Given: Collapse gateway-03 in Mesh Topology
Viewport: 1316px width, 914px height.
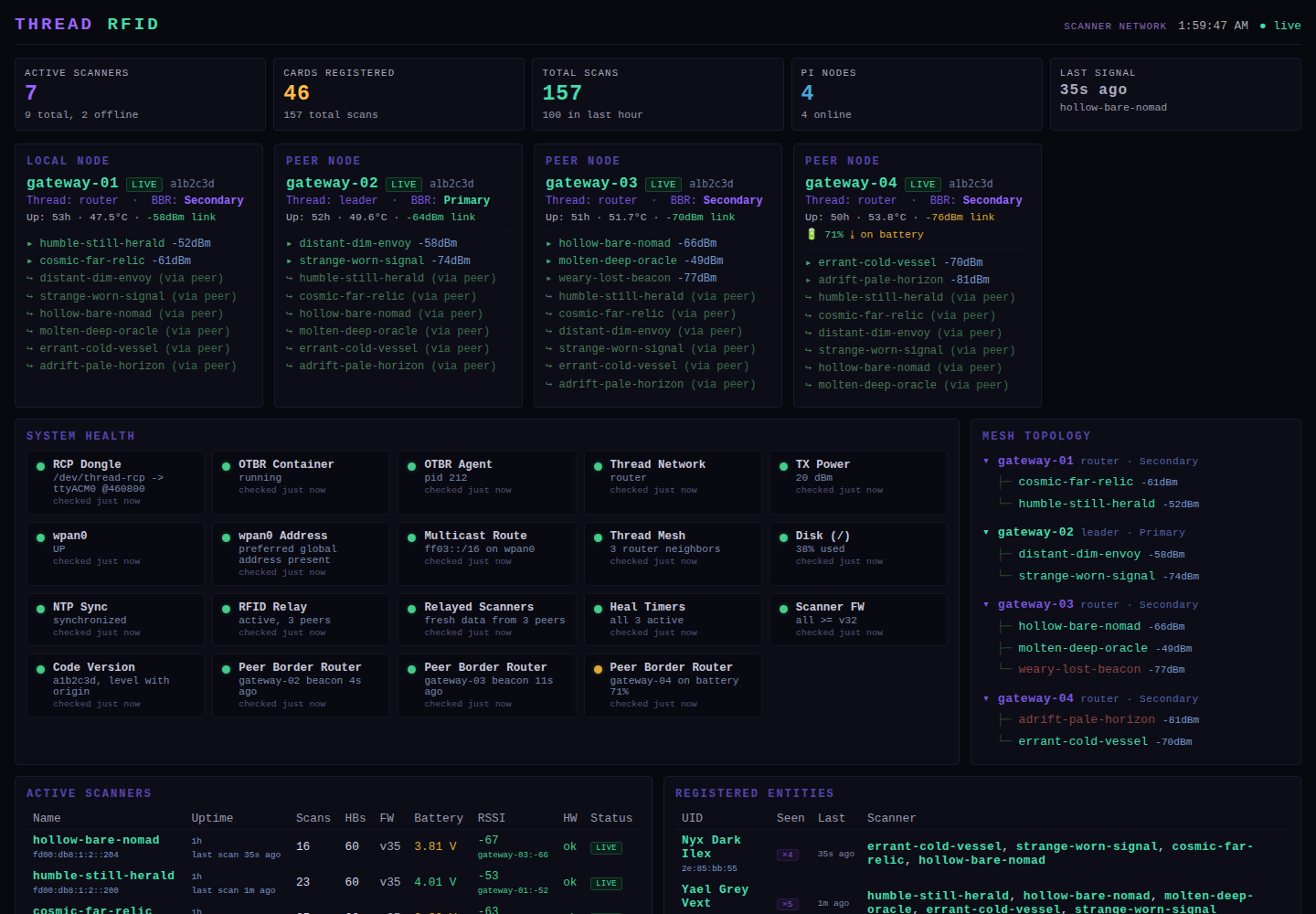Looking at the screenshot, I should tap(986, 605).
